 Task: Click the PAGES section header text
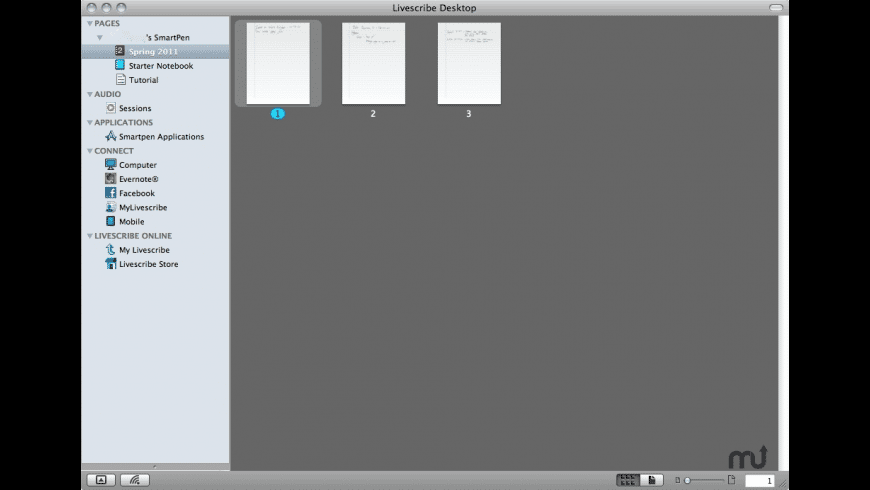(x=107, y=23)
